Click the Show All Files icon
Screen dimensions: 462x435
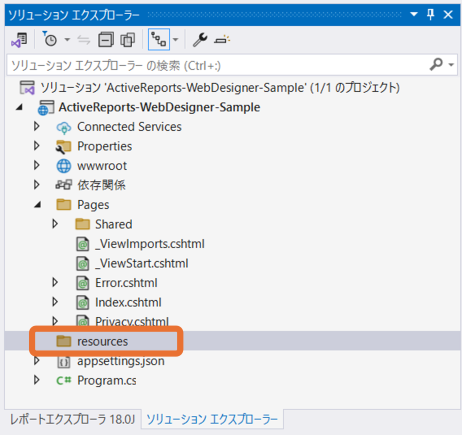[x=127, y=40]
